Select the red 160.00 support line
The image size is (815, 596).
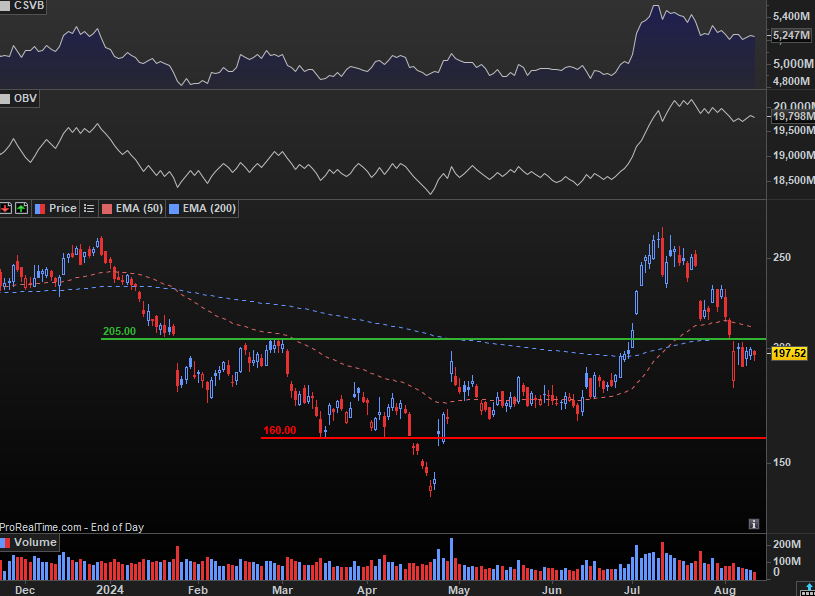(513, 438)
